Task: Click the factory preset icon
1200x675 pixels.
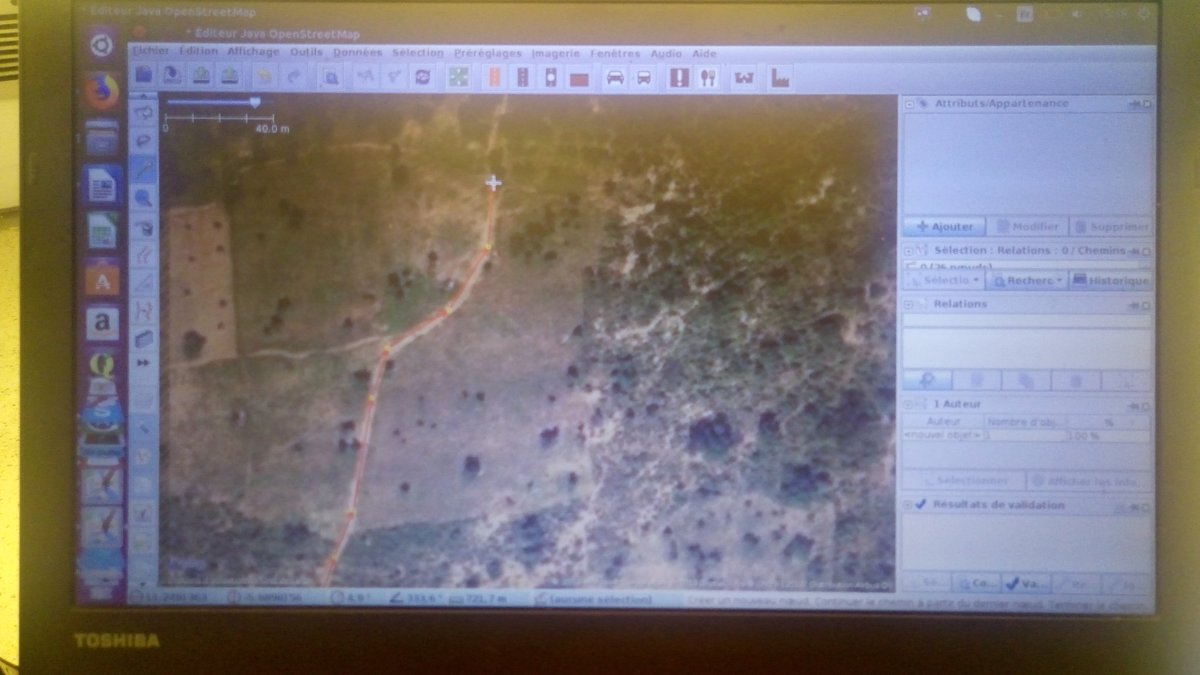Action: [780, 78]
